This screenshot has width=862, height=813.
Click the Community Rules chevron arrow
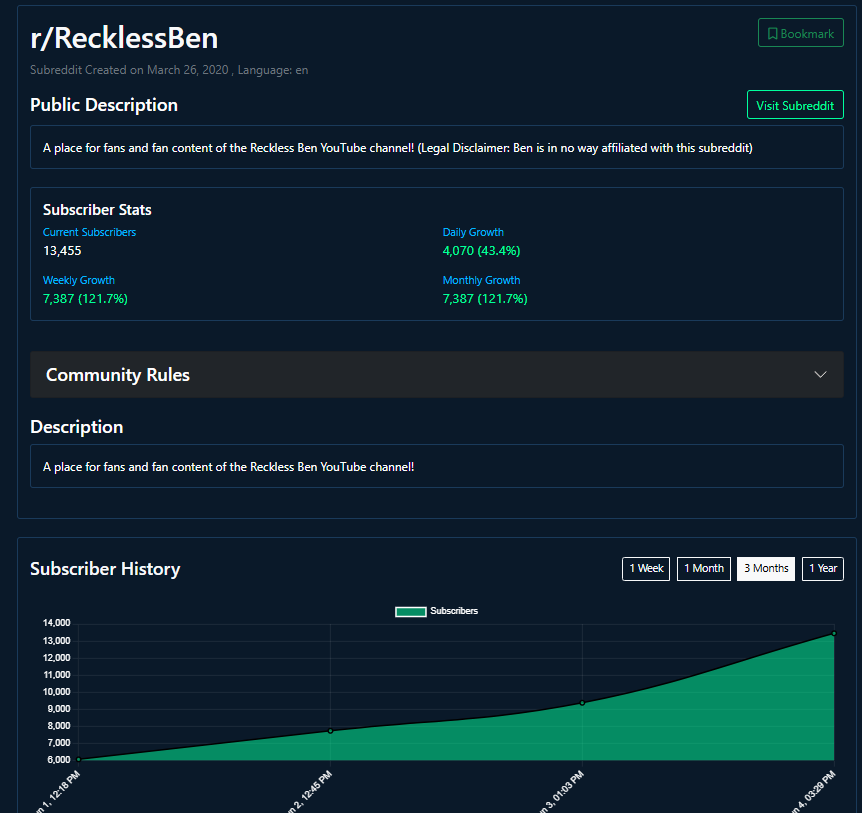coord(820,374)
